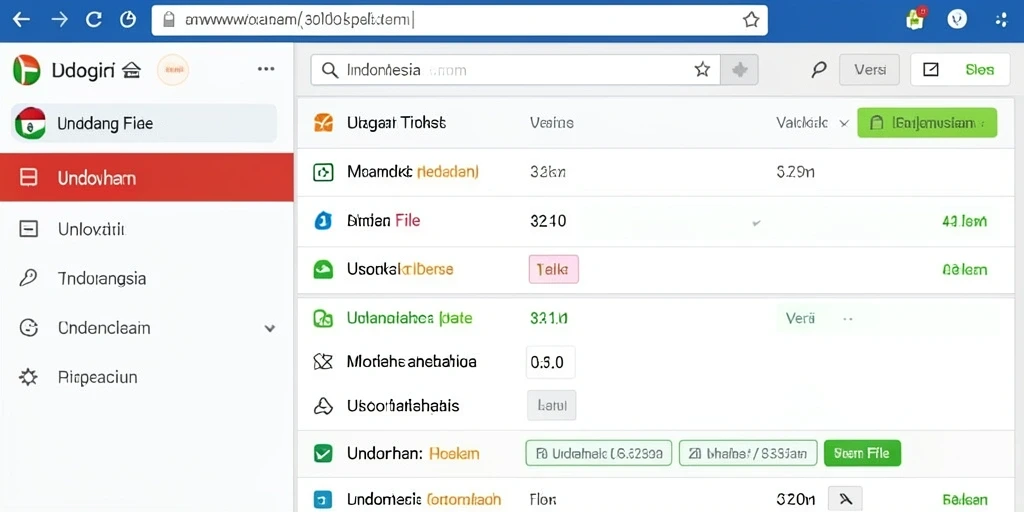Viewport: 1024px width, 512px height.
Task: Click the green lock button in header row
Action: tap(927, 122)
